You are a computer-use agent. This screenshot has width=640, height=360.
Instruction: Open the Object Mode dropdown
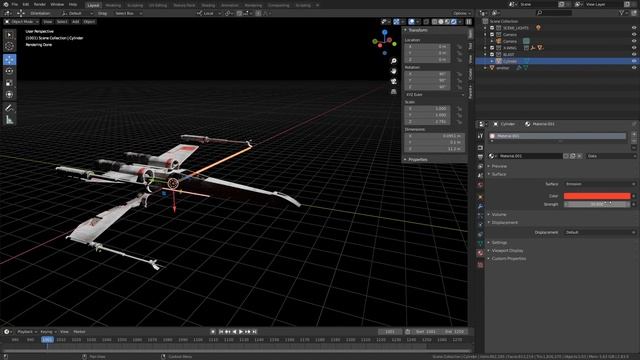coord(22,22)
